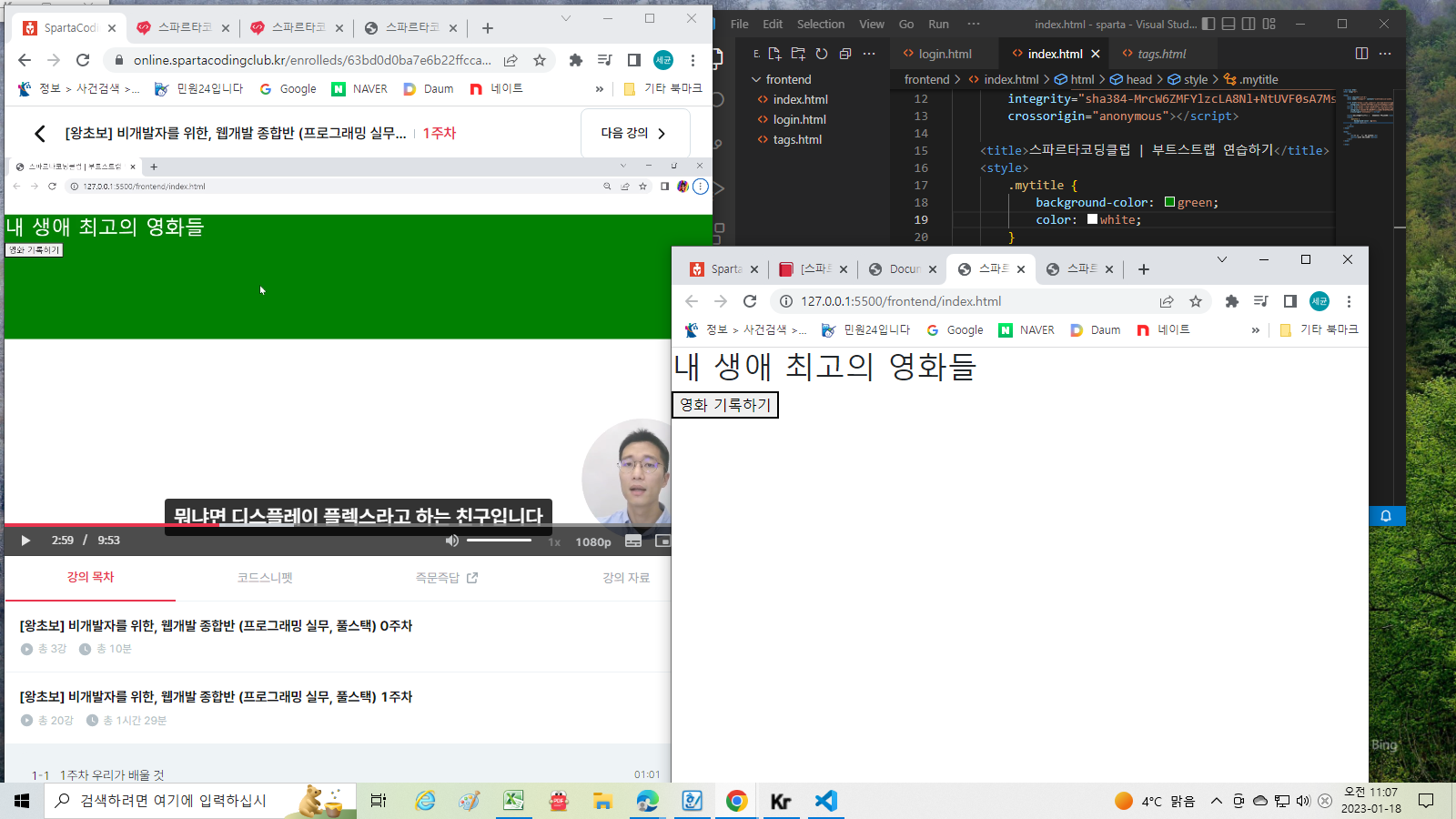Open extensions puzzle icon in right Chrome
The width and height of the screenshot is (1456, 819).
(x=1231, y=301)
